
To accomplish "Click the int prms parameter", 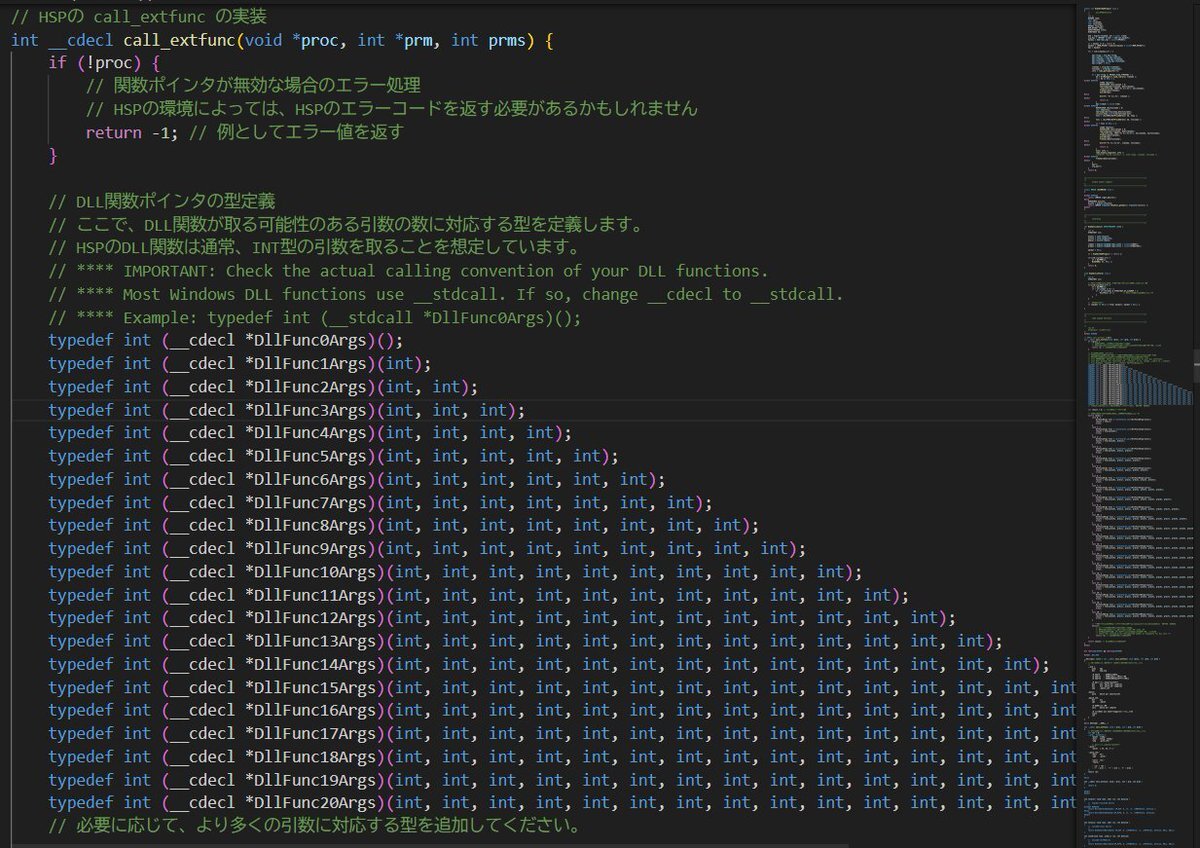I will tap(493, 40).
